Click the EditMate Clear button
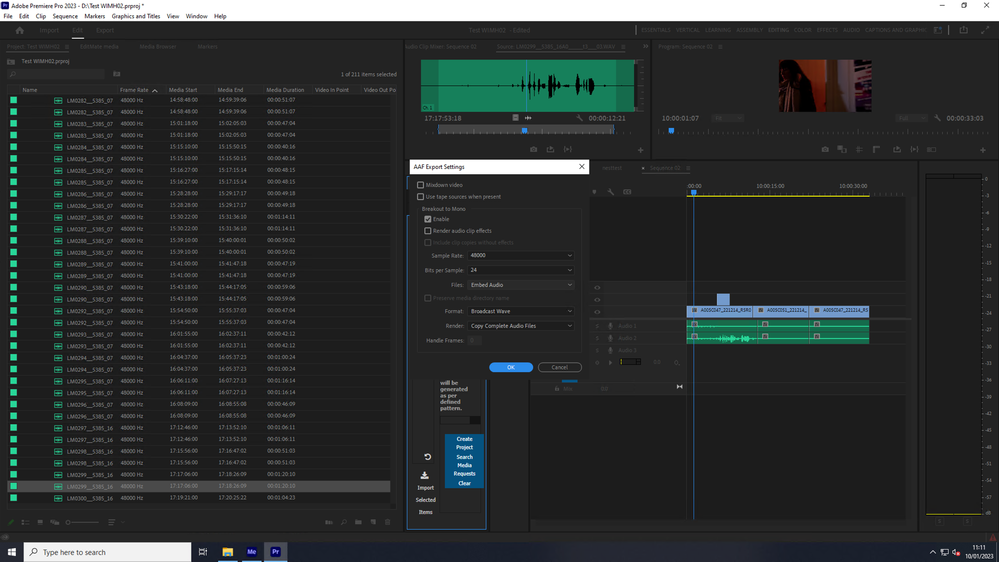The width and height of the screenshot is (999, 562). pyautogui.click(x=464, y=484)
